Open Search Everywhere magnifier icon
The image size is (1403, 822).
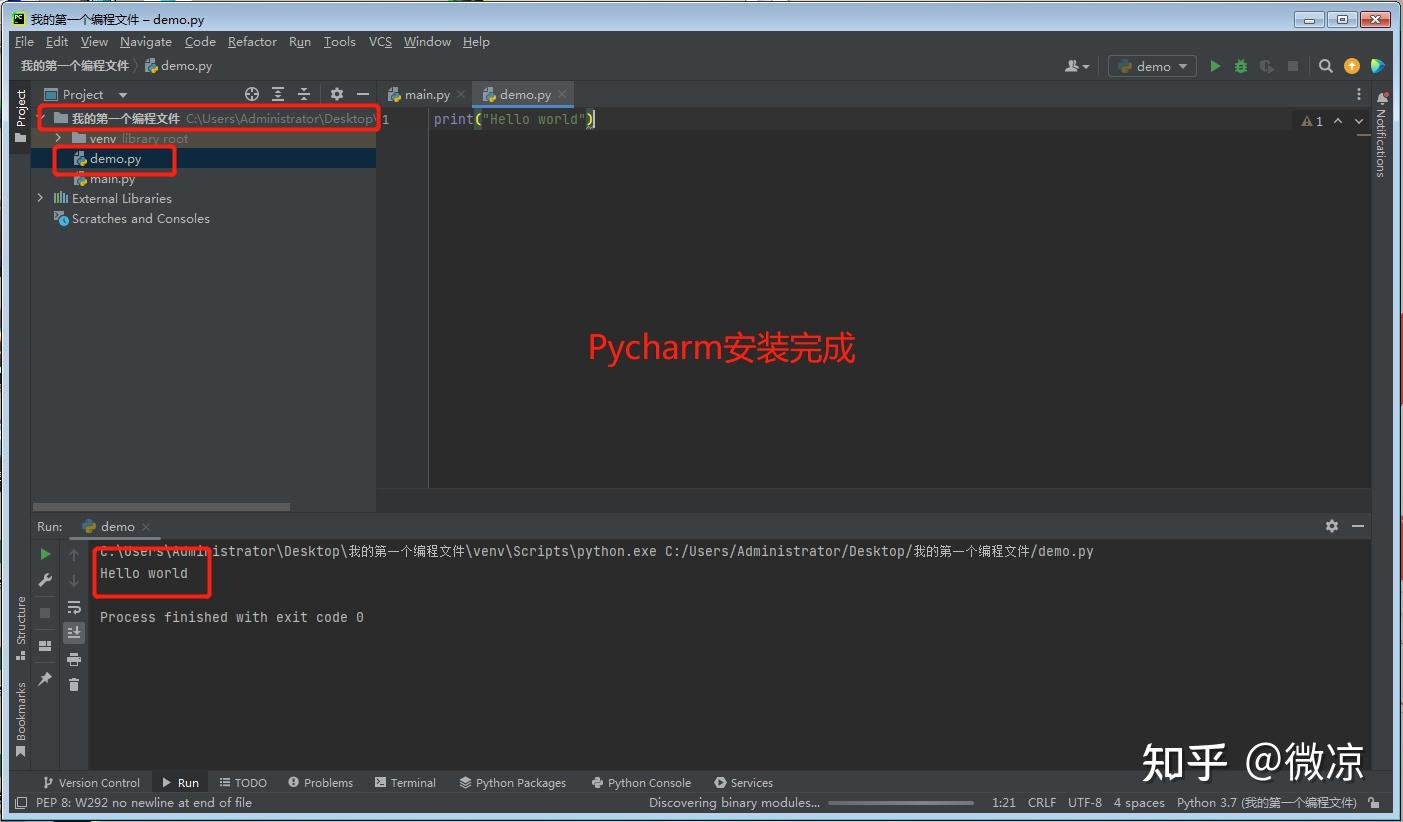[1326, 66]
